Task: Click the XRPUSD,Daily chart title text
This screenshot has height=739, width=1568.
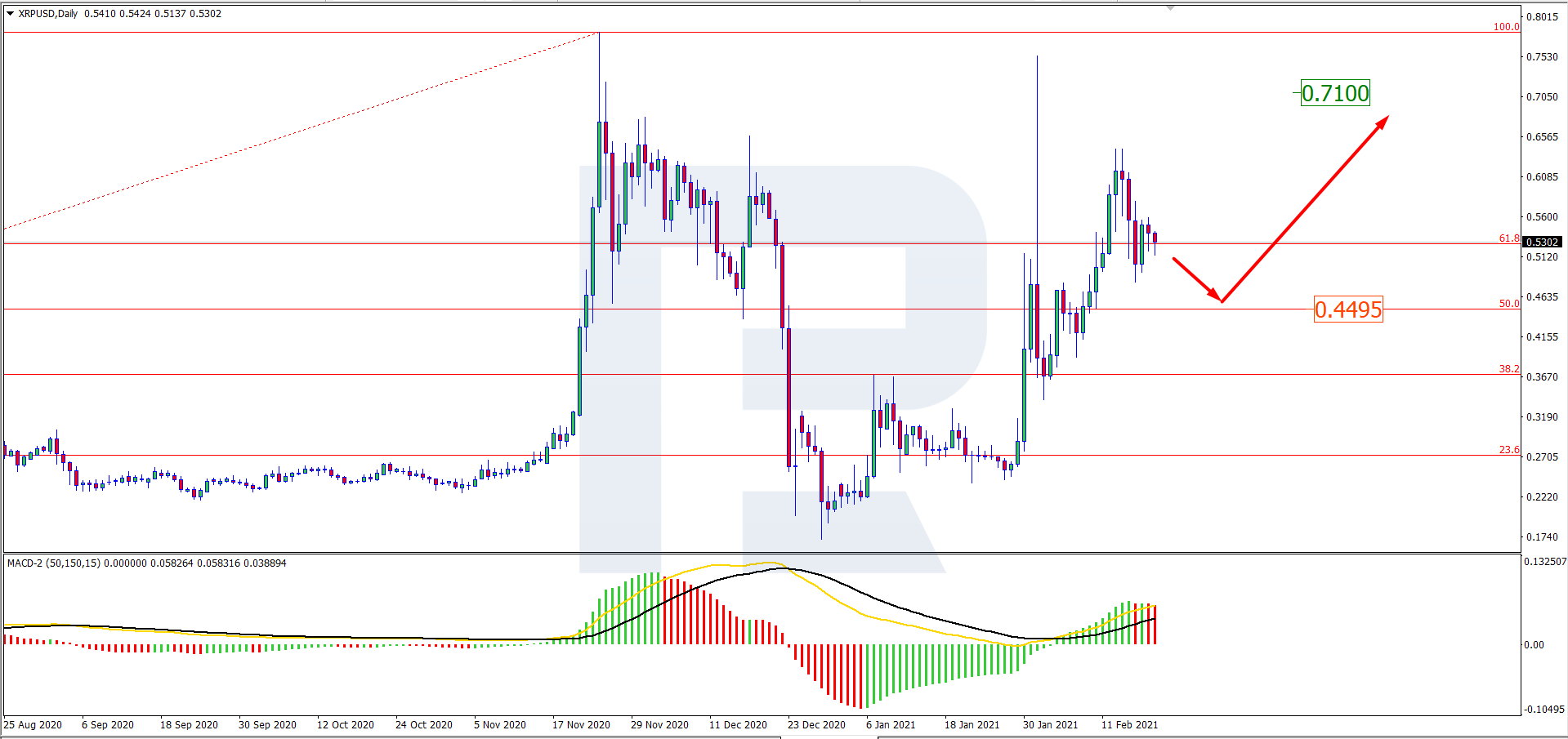Action: [48, 14]
